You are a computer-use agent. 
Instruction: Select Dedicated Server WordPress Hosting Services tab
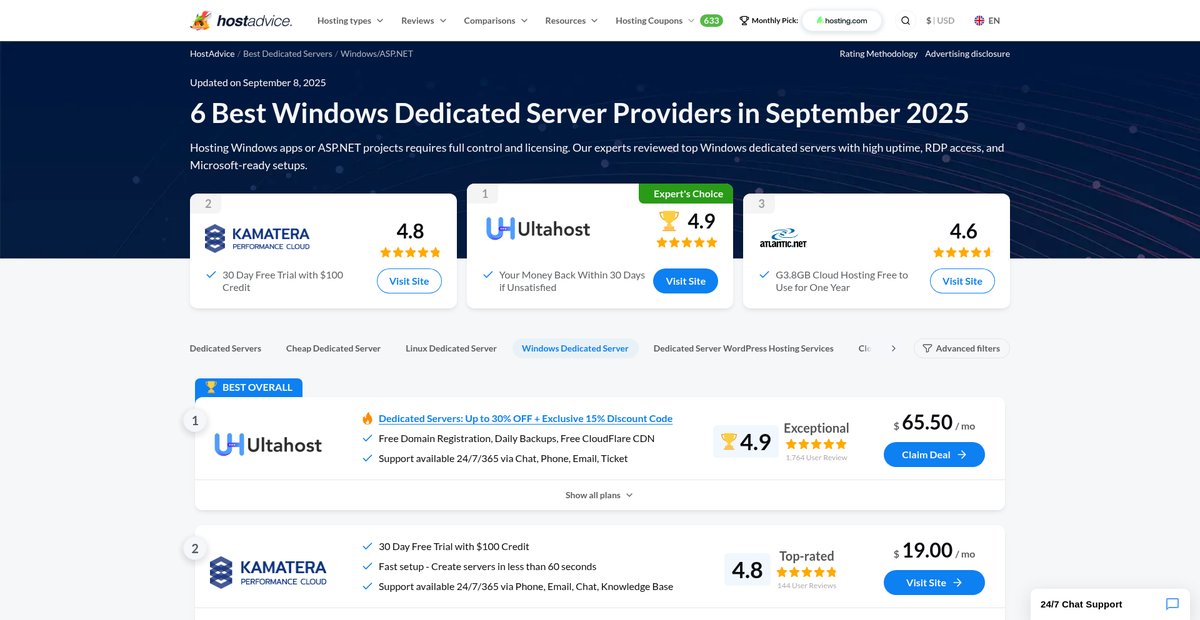tap(743, 348)
